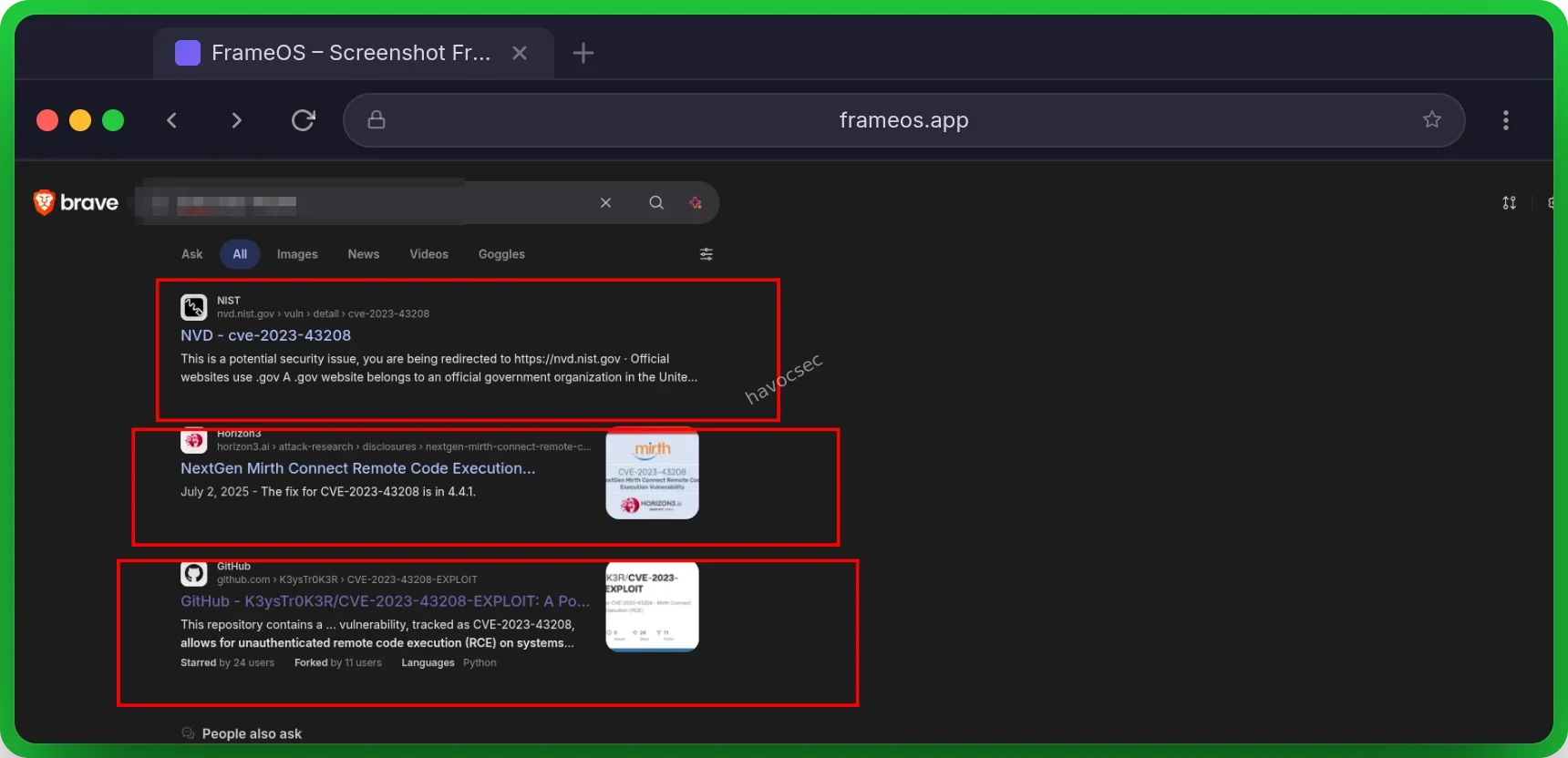Switch to the Videos tab

(428, 254)
